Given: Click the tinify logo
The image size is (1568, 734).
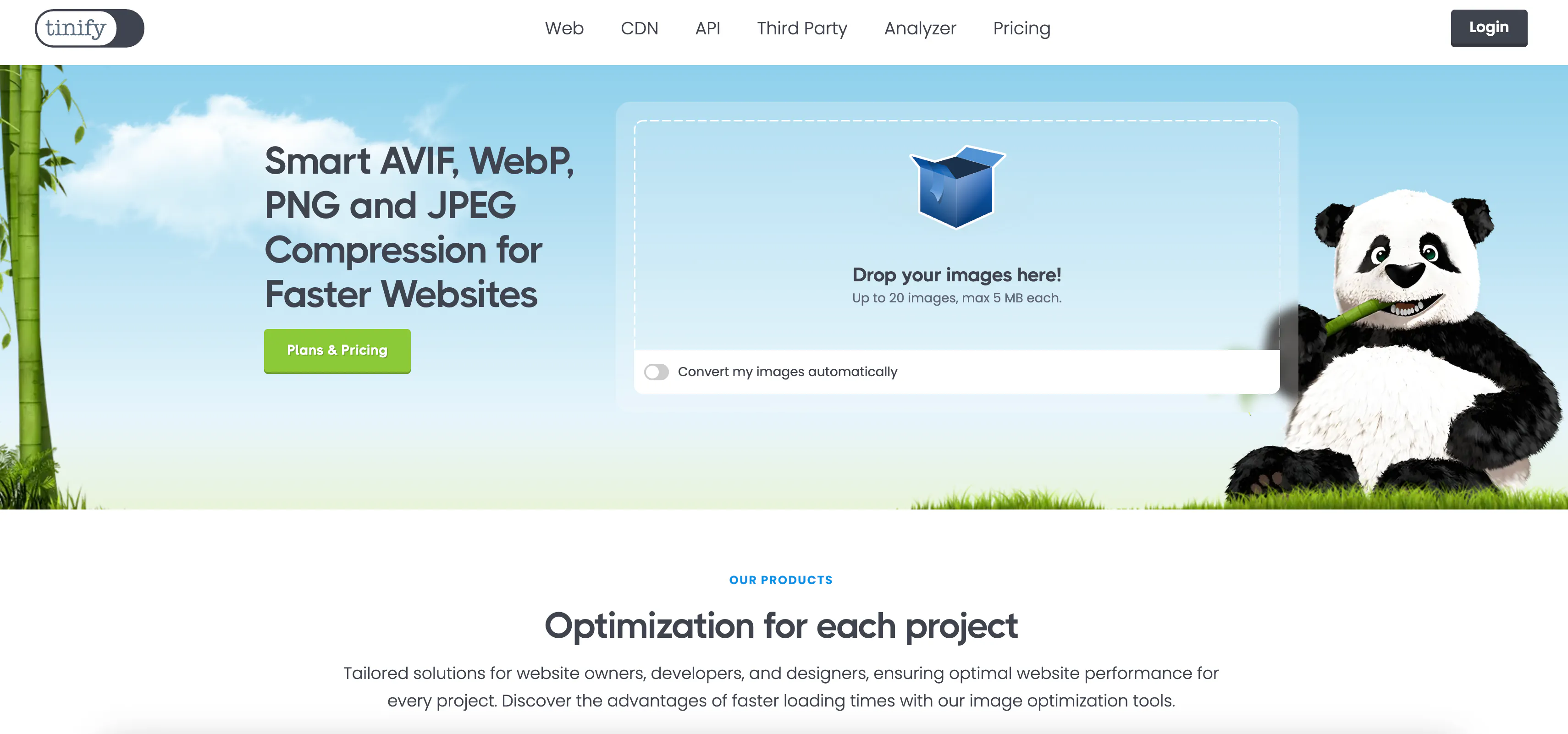Looking at the screenshot, I should pyautogui.click(x=89, y=28).
